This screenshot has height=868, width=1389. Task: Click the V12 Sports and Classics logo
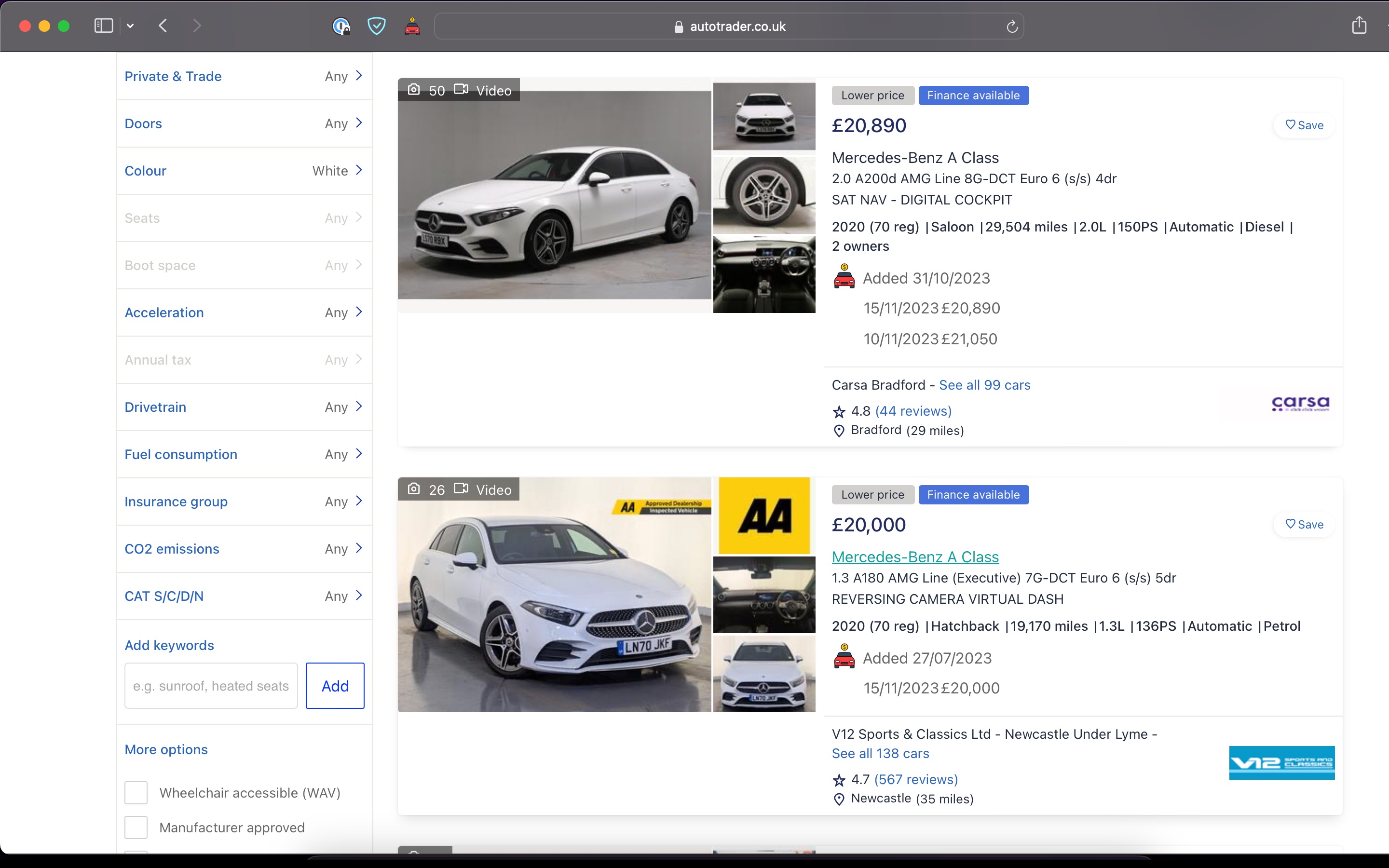1281,762
